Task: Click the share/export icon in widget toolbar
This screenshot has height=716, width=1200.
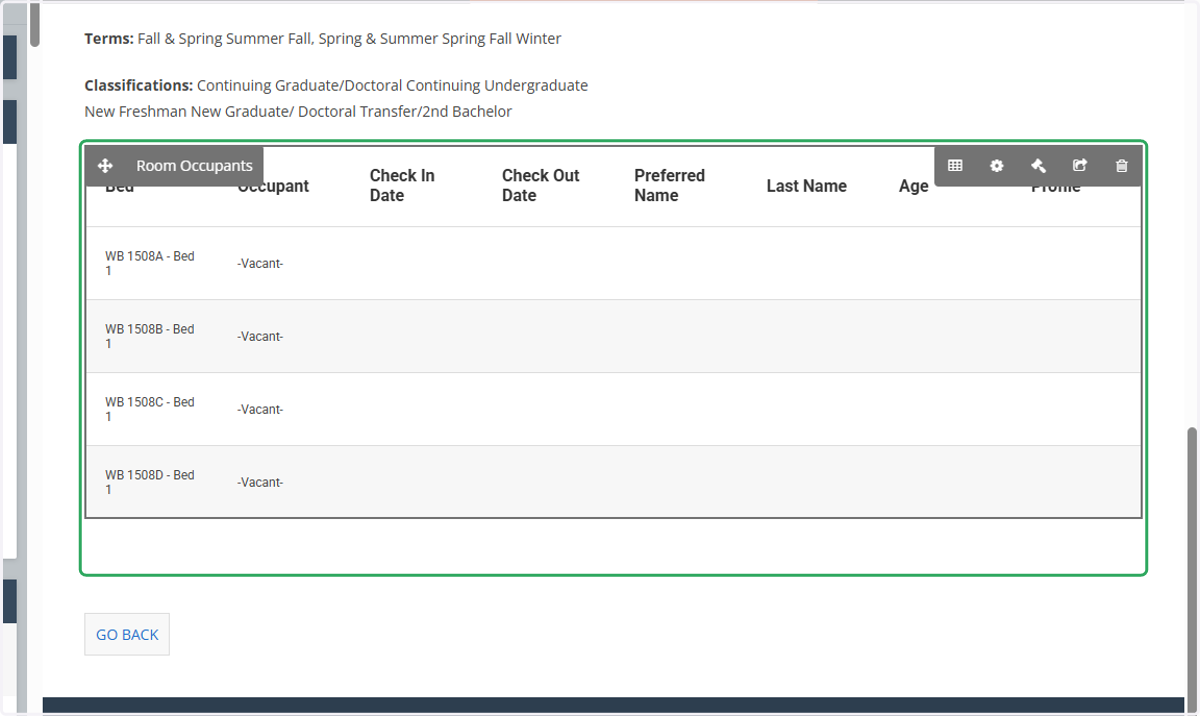Action: 1080,166
